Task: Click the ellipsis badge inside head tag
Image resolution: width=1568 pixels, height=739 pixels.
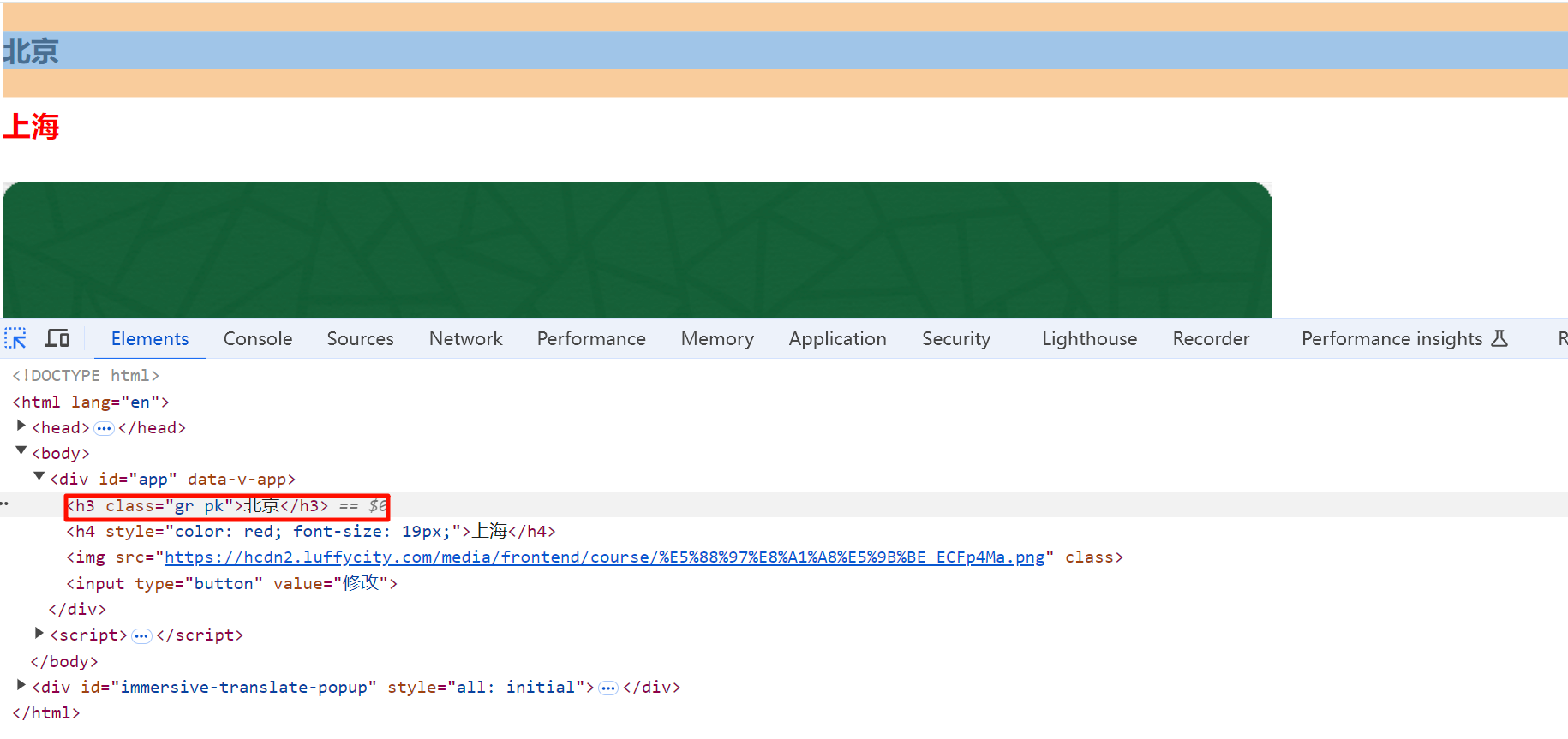Action: point(104,428)
